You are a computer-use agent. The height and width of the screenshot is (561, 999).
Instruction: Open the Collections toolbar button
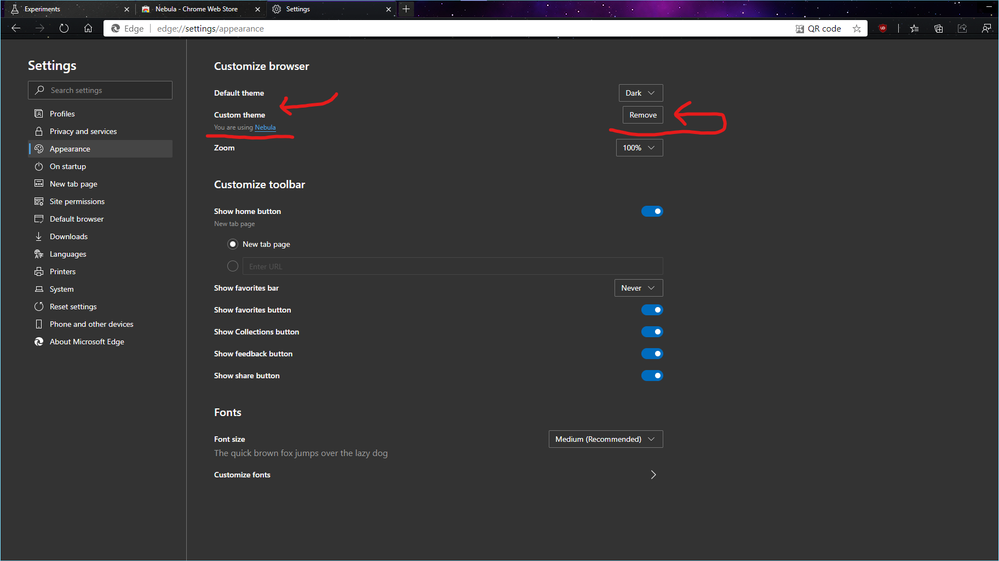coord(938,29)
